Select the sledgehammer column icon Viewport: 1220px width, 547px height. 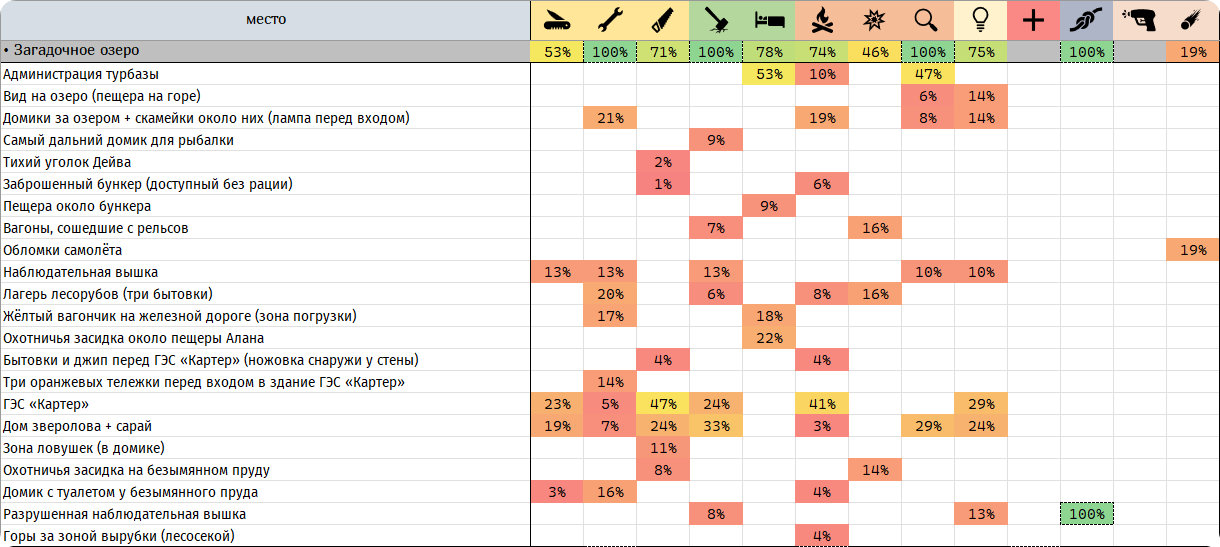pyautogui.click(x=716, y=20)
